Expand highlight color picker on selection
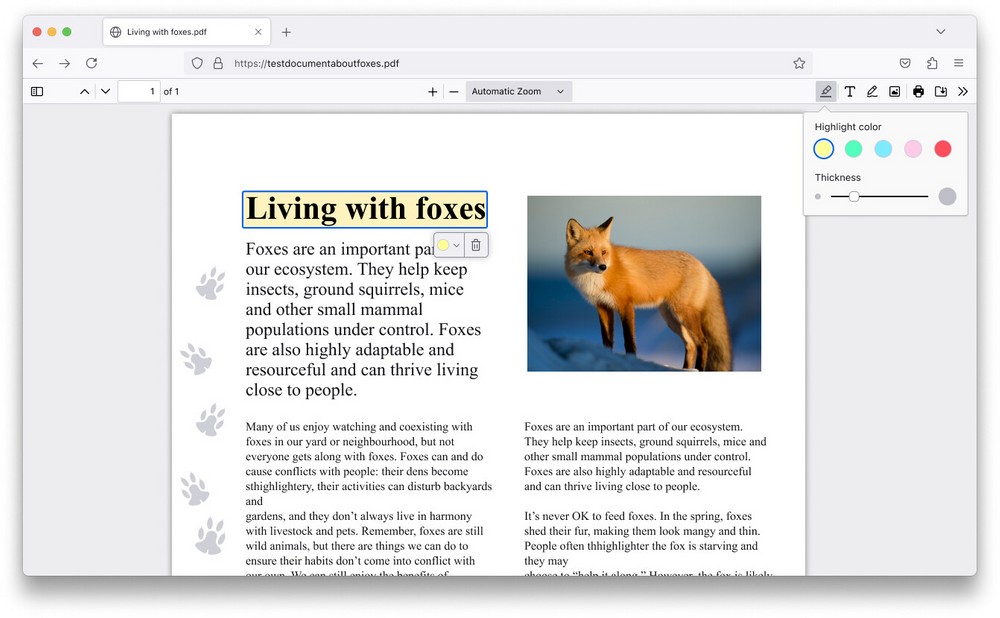The image size is (1000, 618). [x=449, y=245]
